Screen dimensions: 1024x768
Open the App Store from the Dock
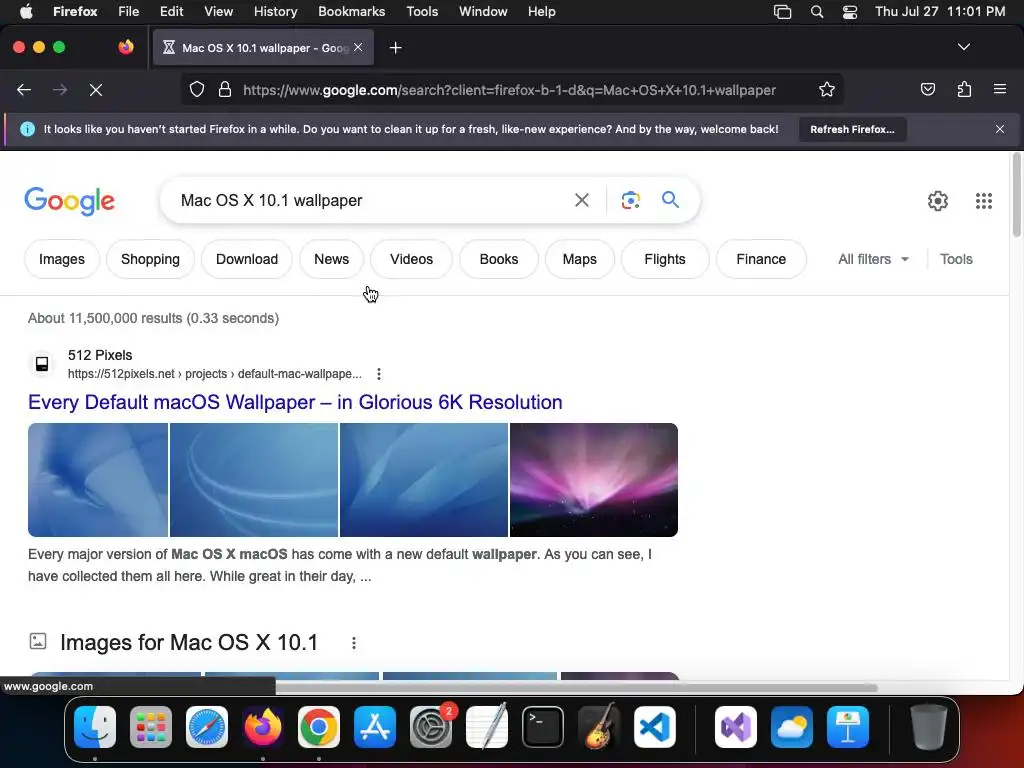375,727
